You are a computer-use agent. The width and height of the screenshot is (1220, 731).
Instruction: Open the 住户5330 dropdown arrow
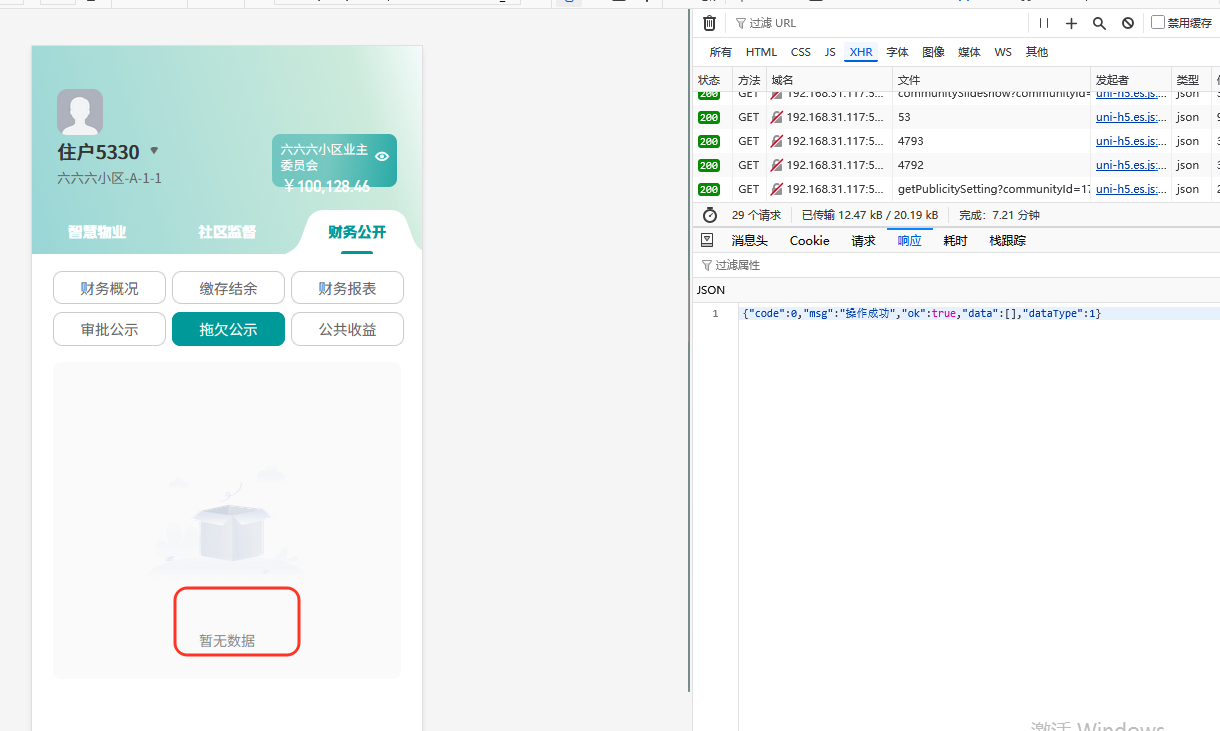[x=155, y=150]
